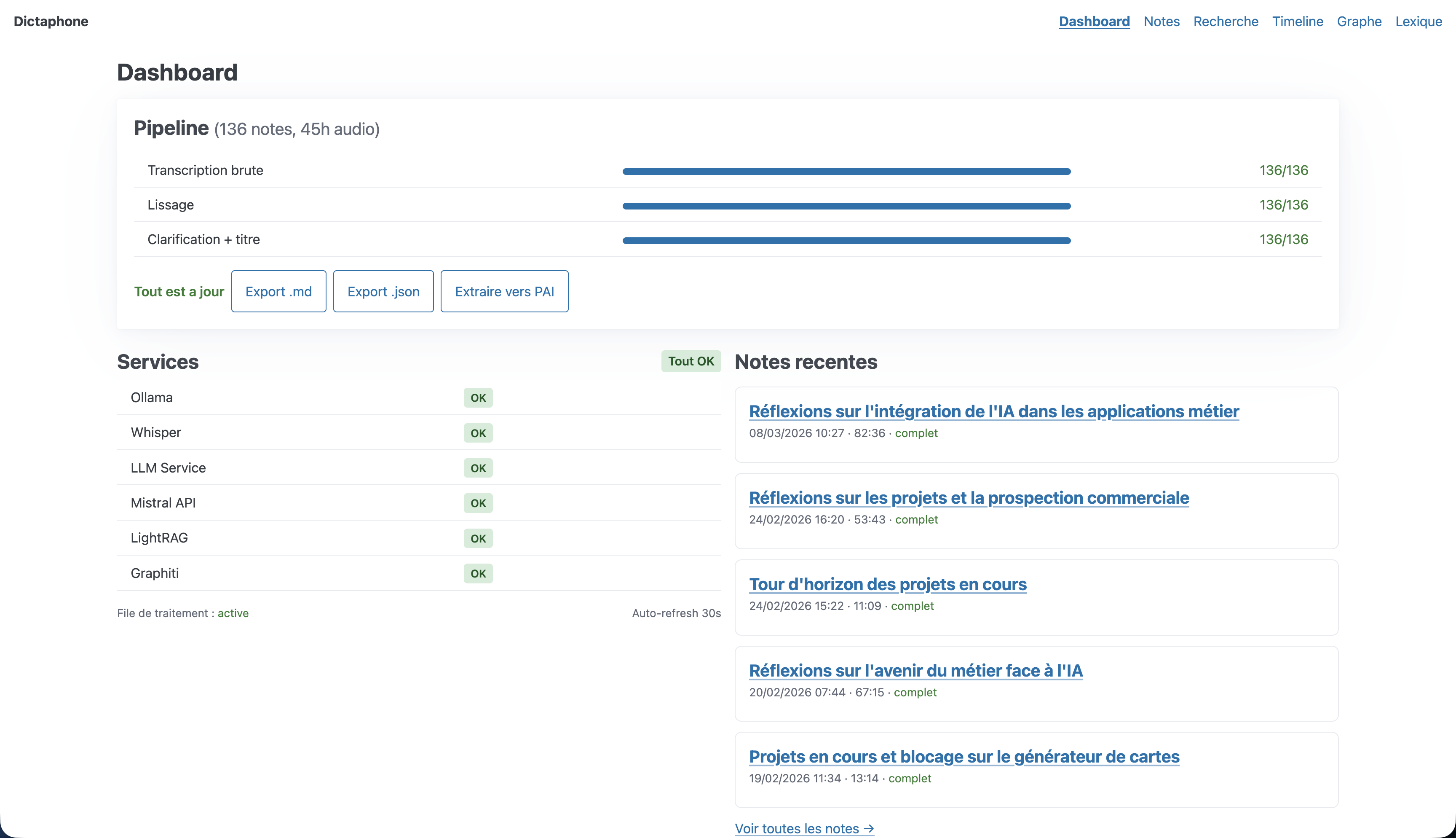The height and width of the screenshot is (838, 1456).
Task: Click the Lissage progress bar
Action: tap(846, 206)
